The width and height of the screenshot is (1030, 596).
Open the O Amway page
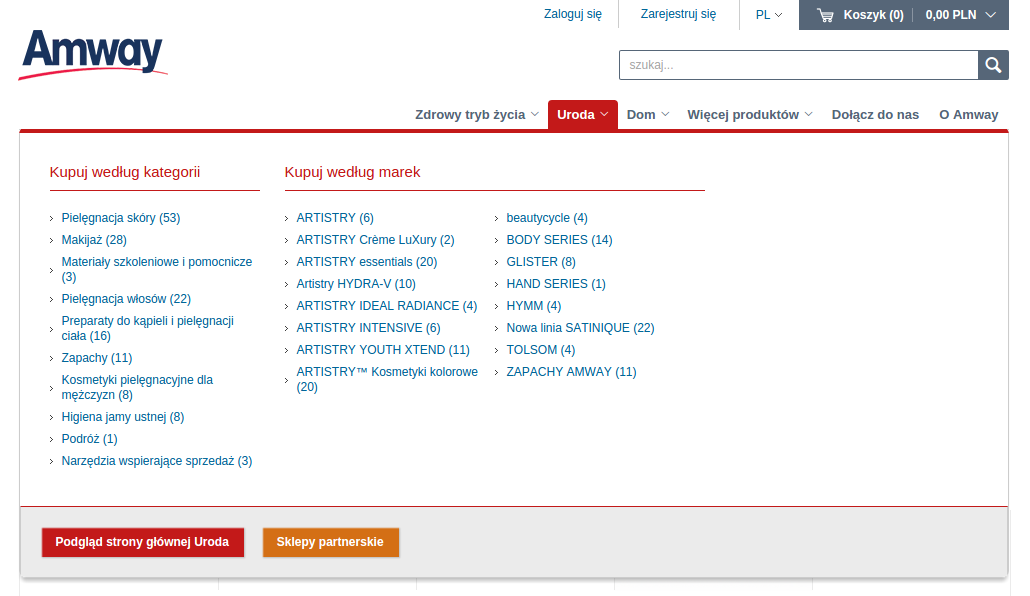(x=968, y=114)
